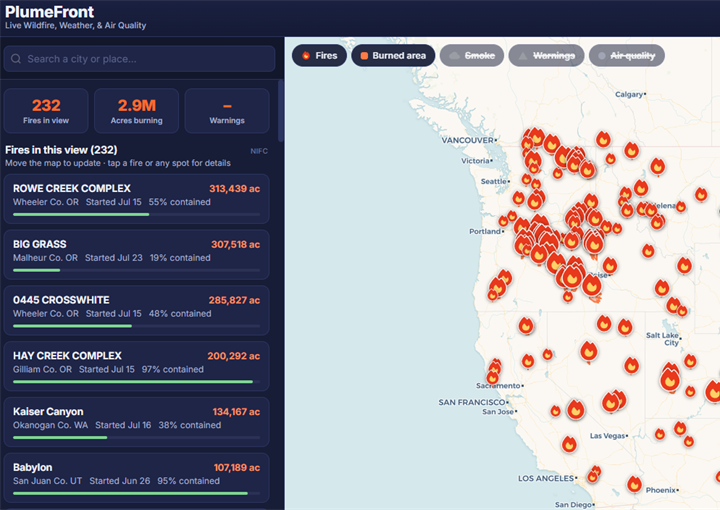Click the San Jose map label
This screenshot has width=720, height=510.
point(498,412)
